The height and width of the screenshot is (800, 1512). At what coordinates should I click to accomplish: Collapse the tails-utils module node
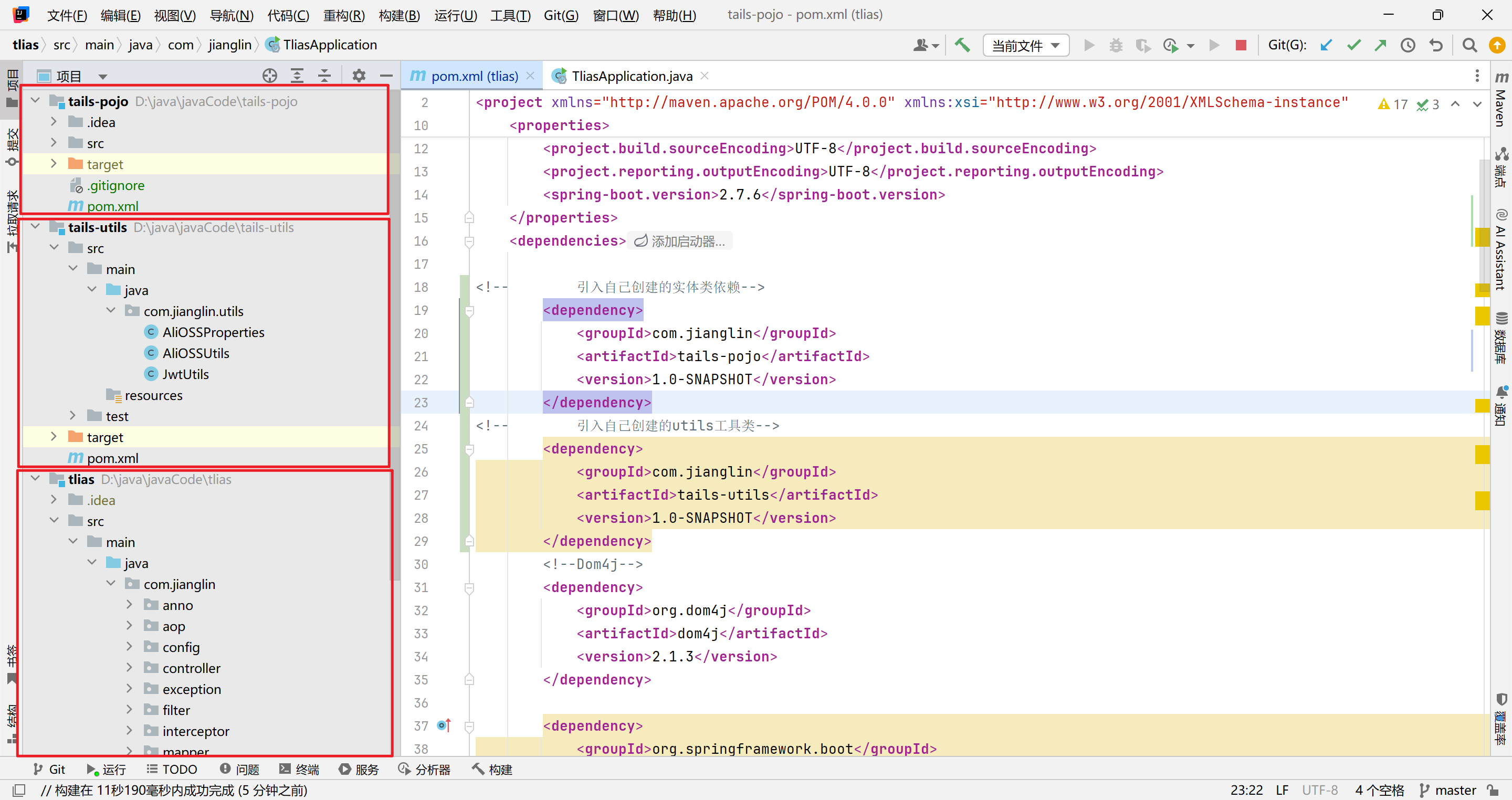pyautogui.click(x=36, y=227)
